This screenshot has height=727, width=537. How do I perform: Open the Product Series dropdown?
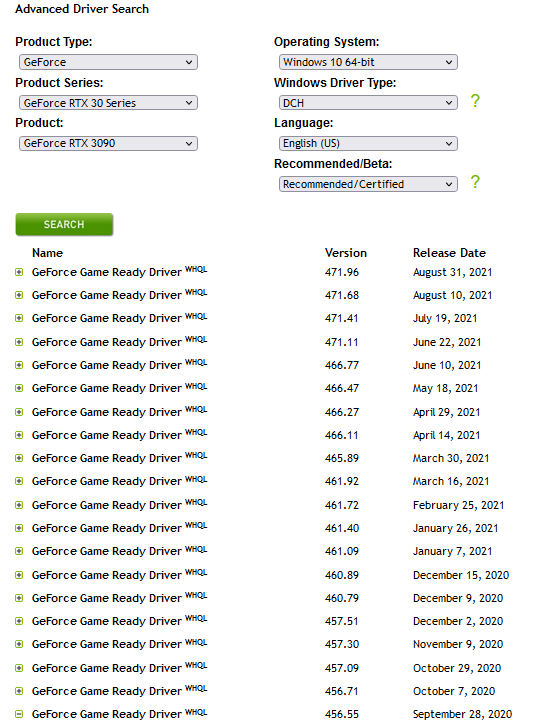coord(108,102)
